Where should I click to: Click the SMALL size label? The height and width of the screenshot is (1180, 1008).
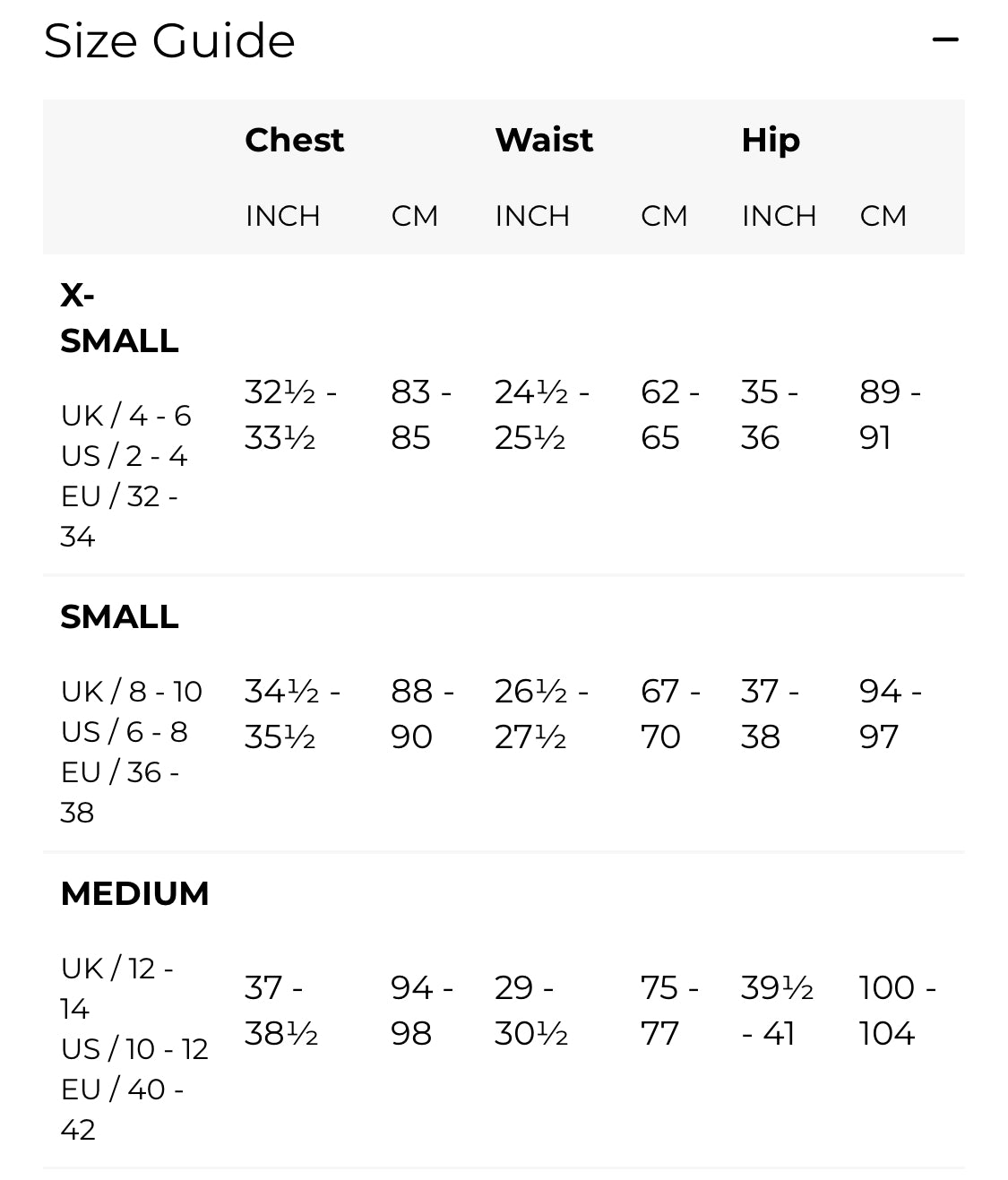[119, 616]
